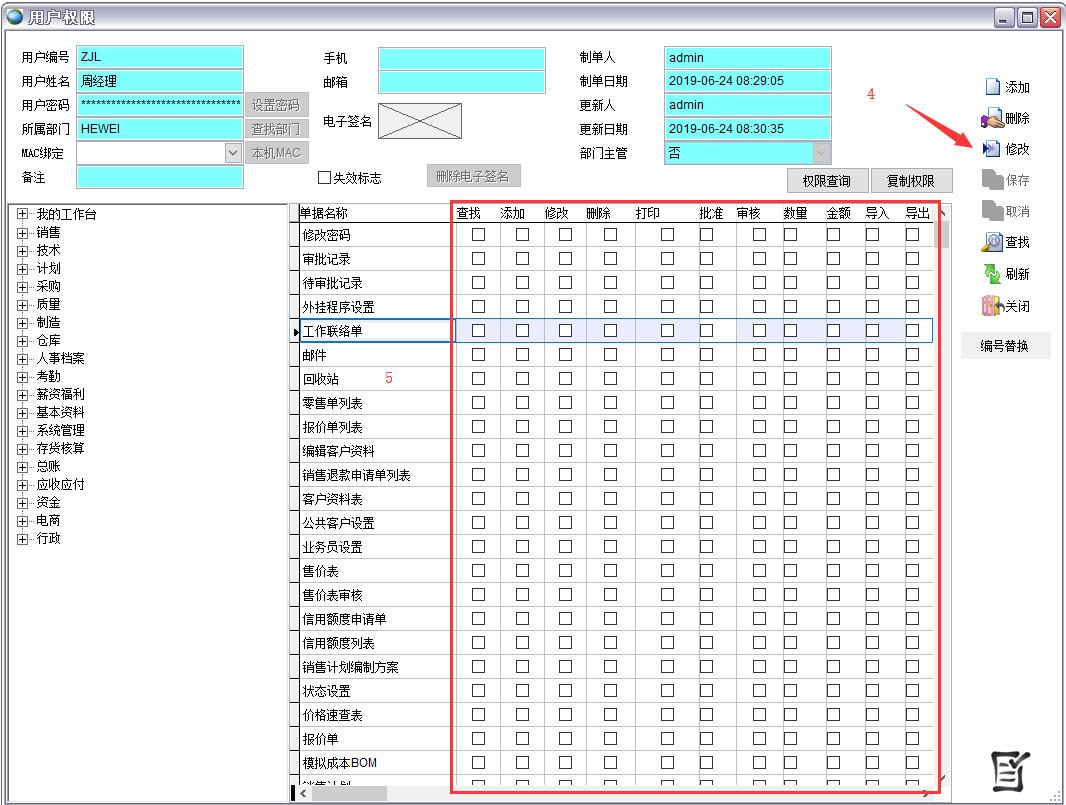Expand the 销售 tree node

click(x=23, y=233)
